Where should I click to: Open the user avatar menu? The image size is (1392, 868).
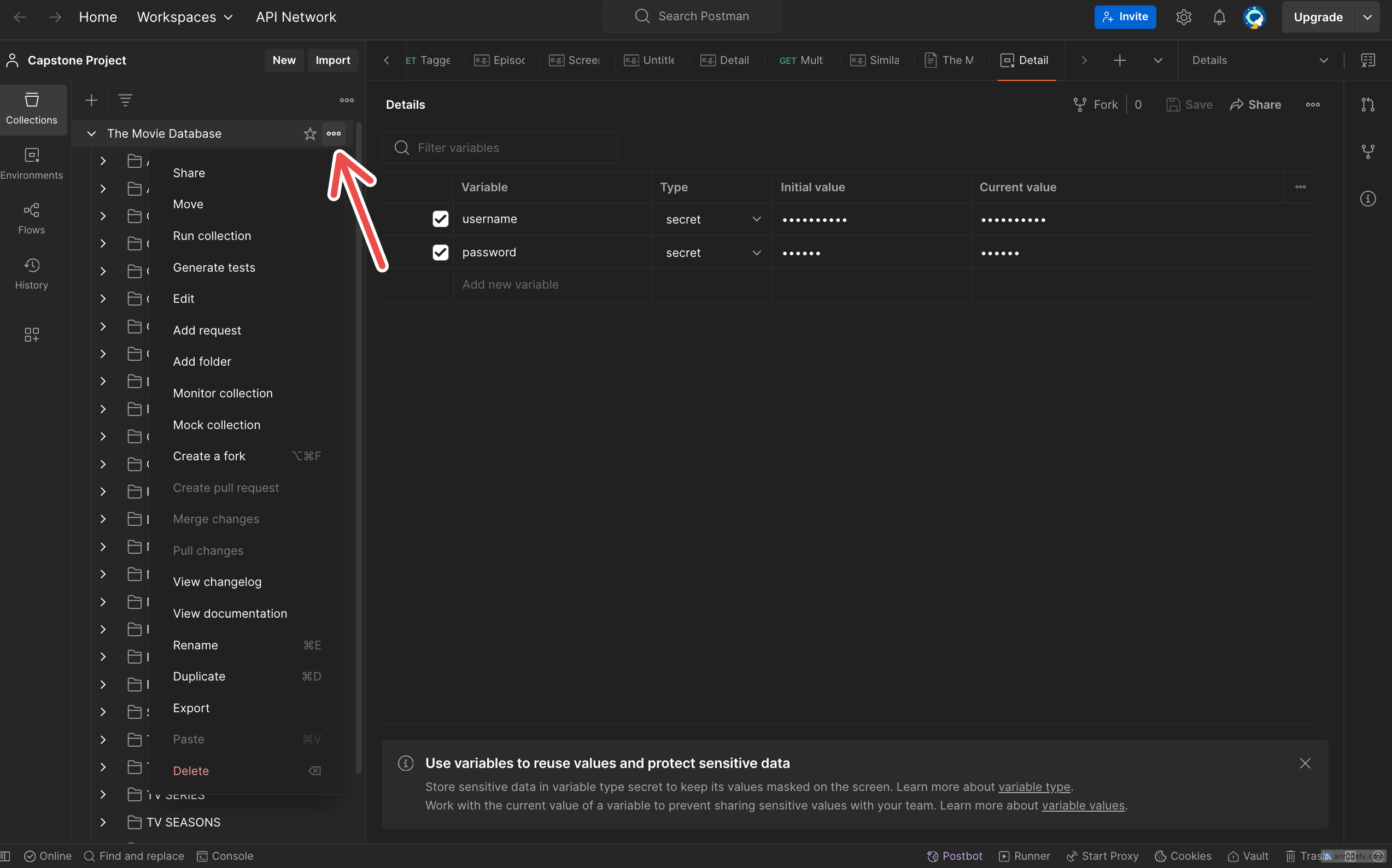click(x=1254, y=17)
